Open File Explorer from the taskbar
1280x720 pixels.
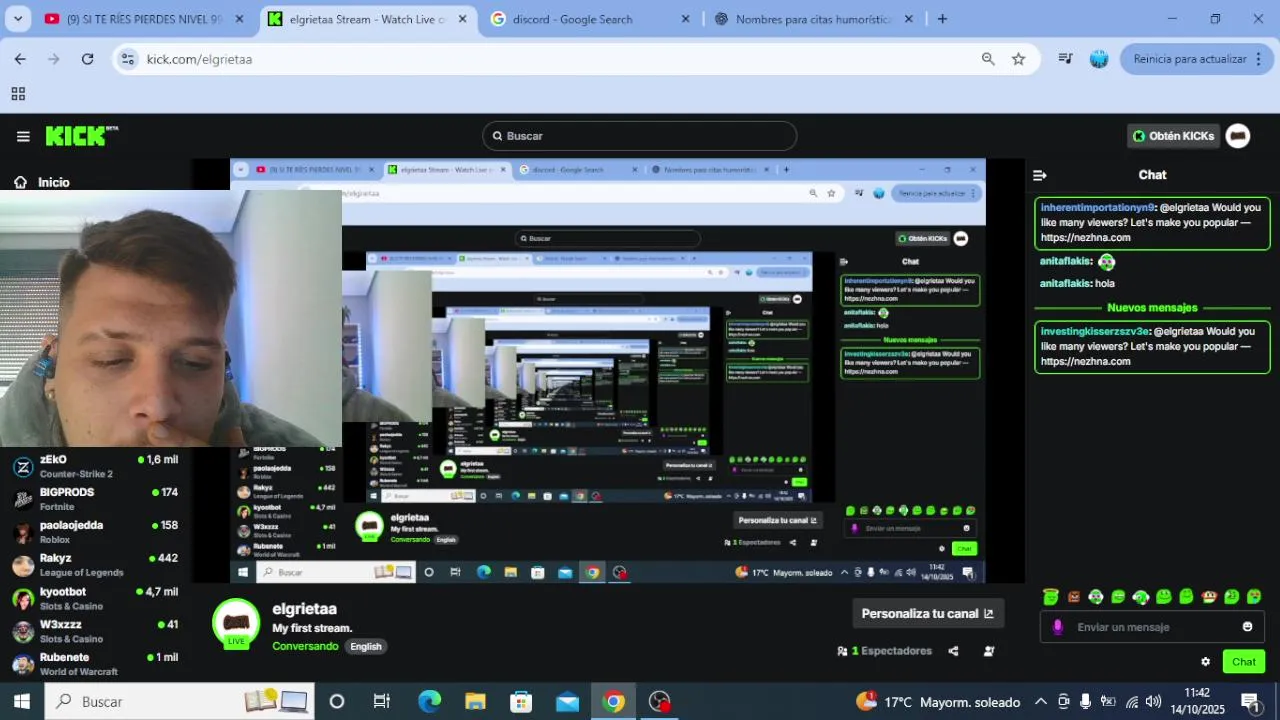475,702
